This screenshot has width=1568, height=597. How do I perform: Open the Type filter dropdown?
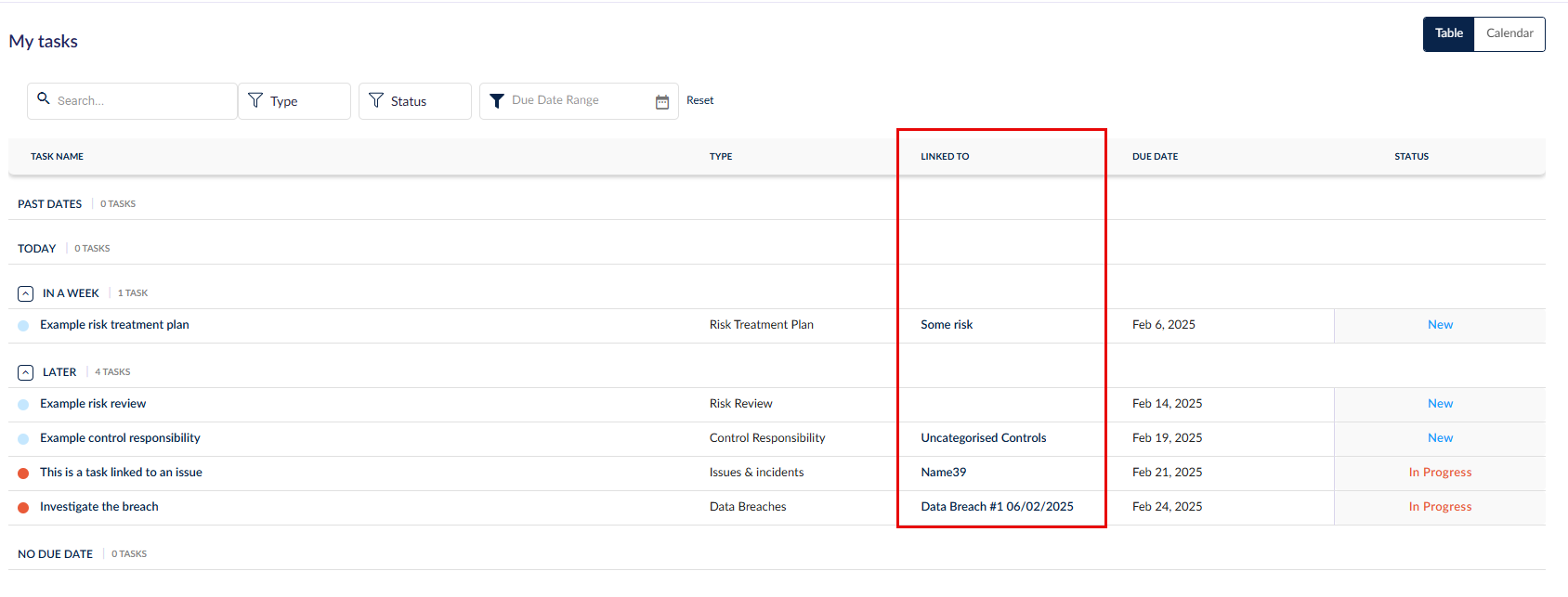[x=294, y=101]
